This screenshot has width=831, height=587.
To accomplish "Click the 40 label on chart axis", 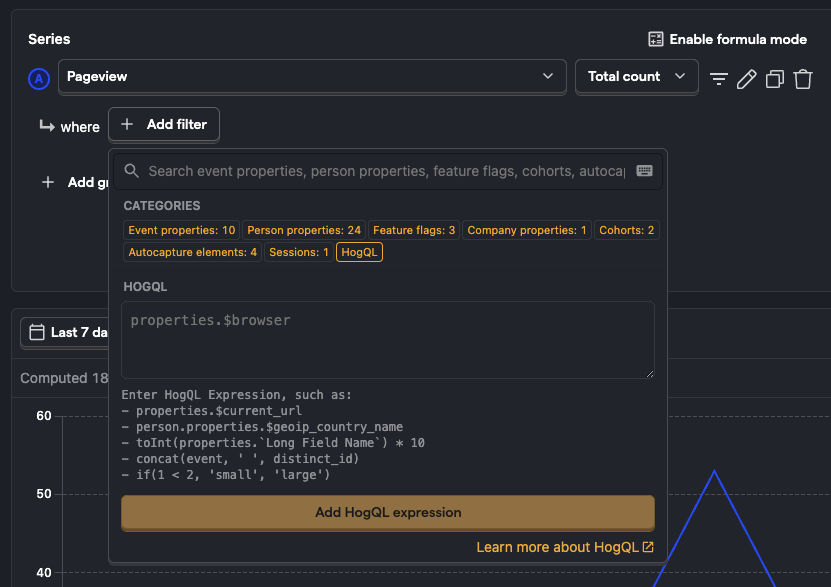I will 44,572.
